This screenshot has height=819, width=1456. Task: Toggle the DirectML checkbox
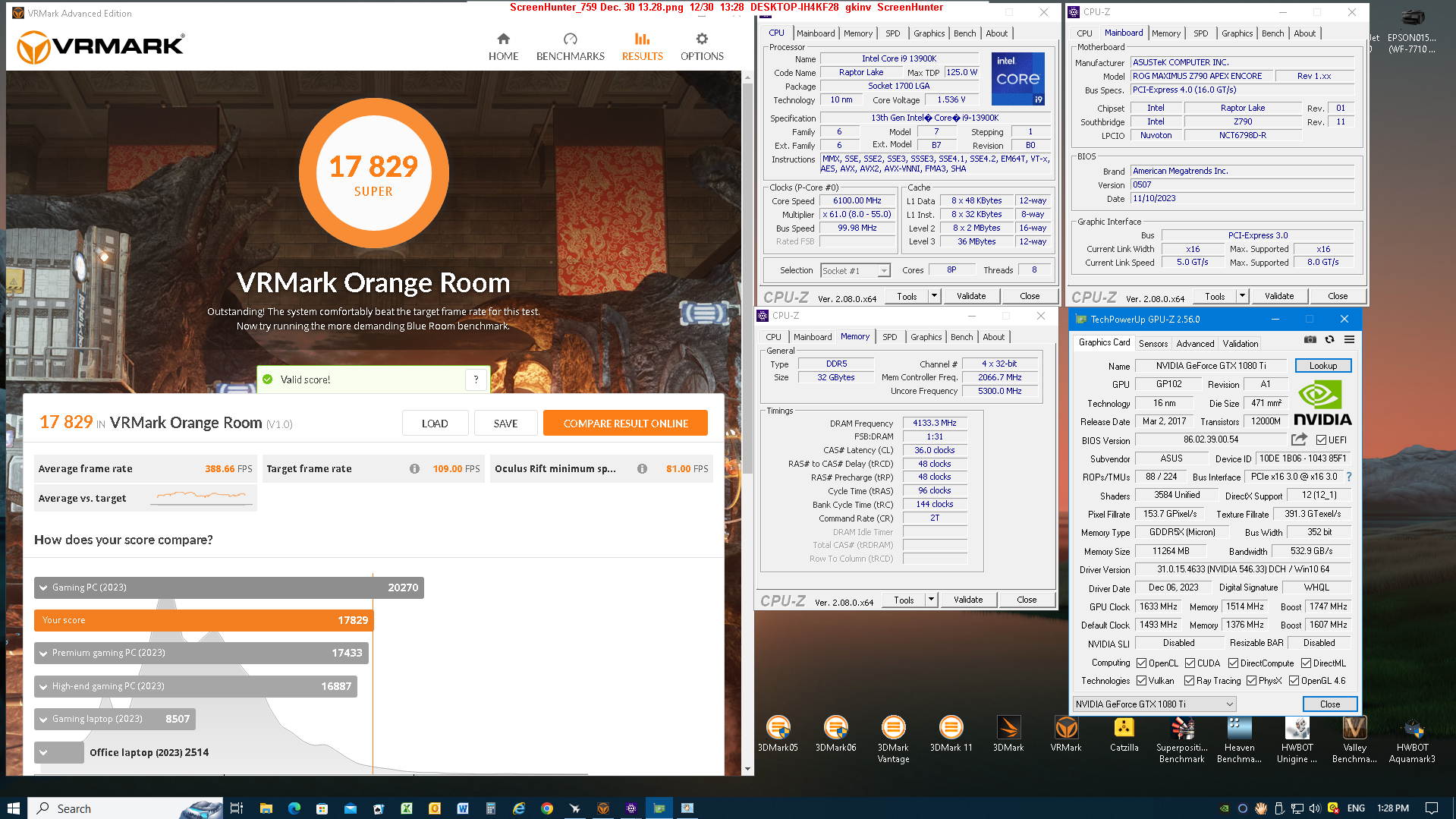(1306, 663)
